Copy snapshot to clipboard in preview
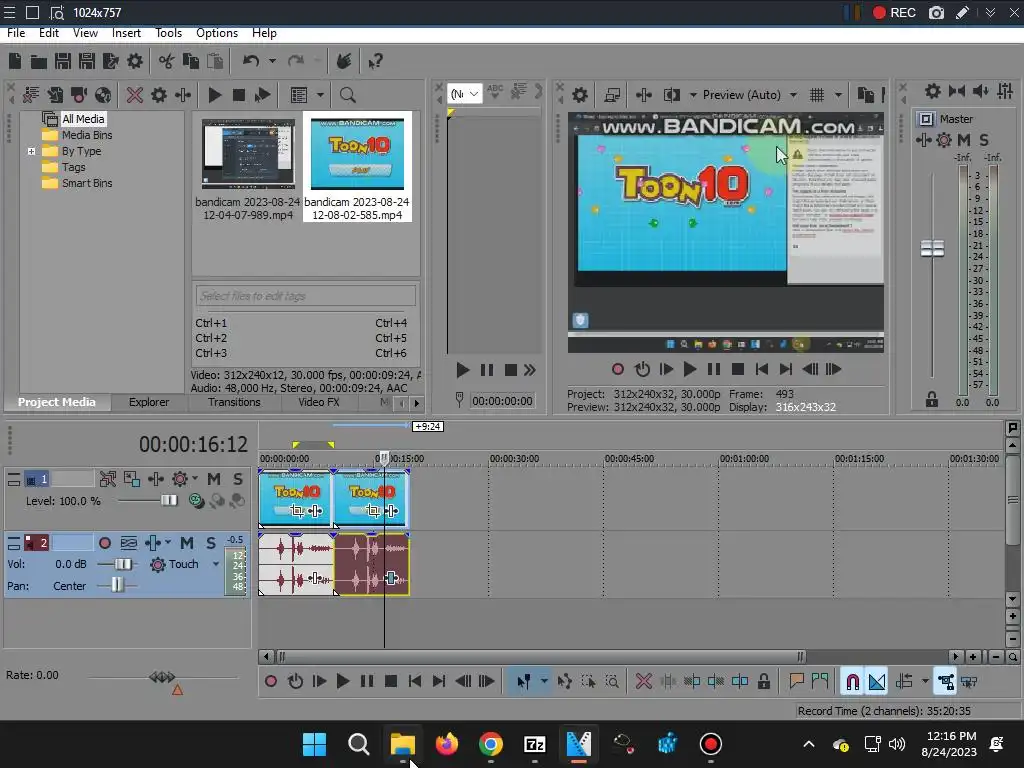The height and width of the screenshot is (768, 1024). click(x=865, y=95)
